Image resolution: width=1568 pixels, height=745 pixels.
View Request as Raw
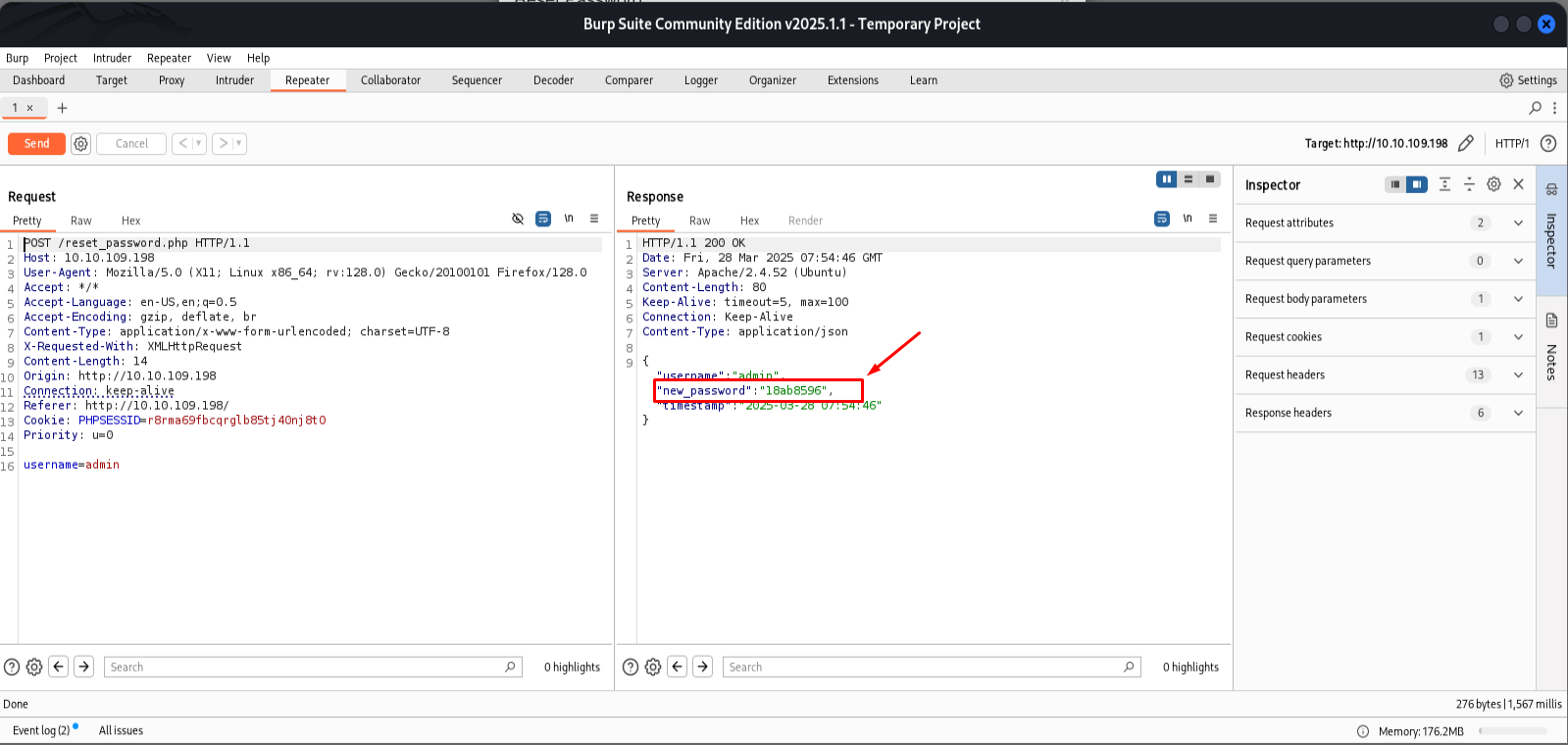pyautogui.click(x=81, y=221)
